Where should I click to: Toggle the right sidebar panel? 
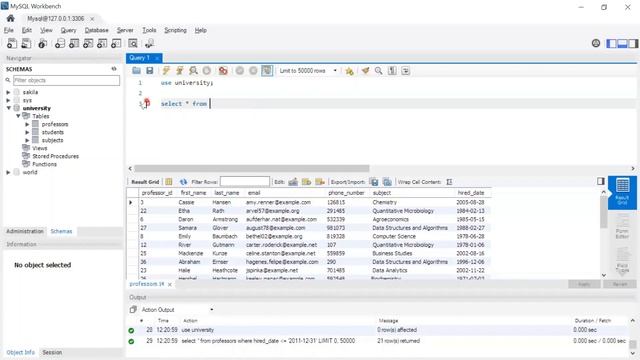(x=633, y=43)
